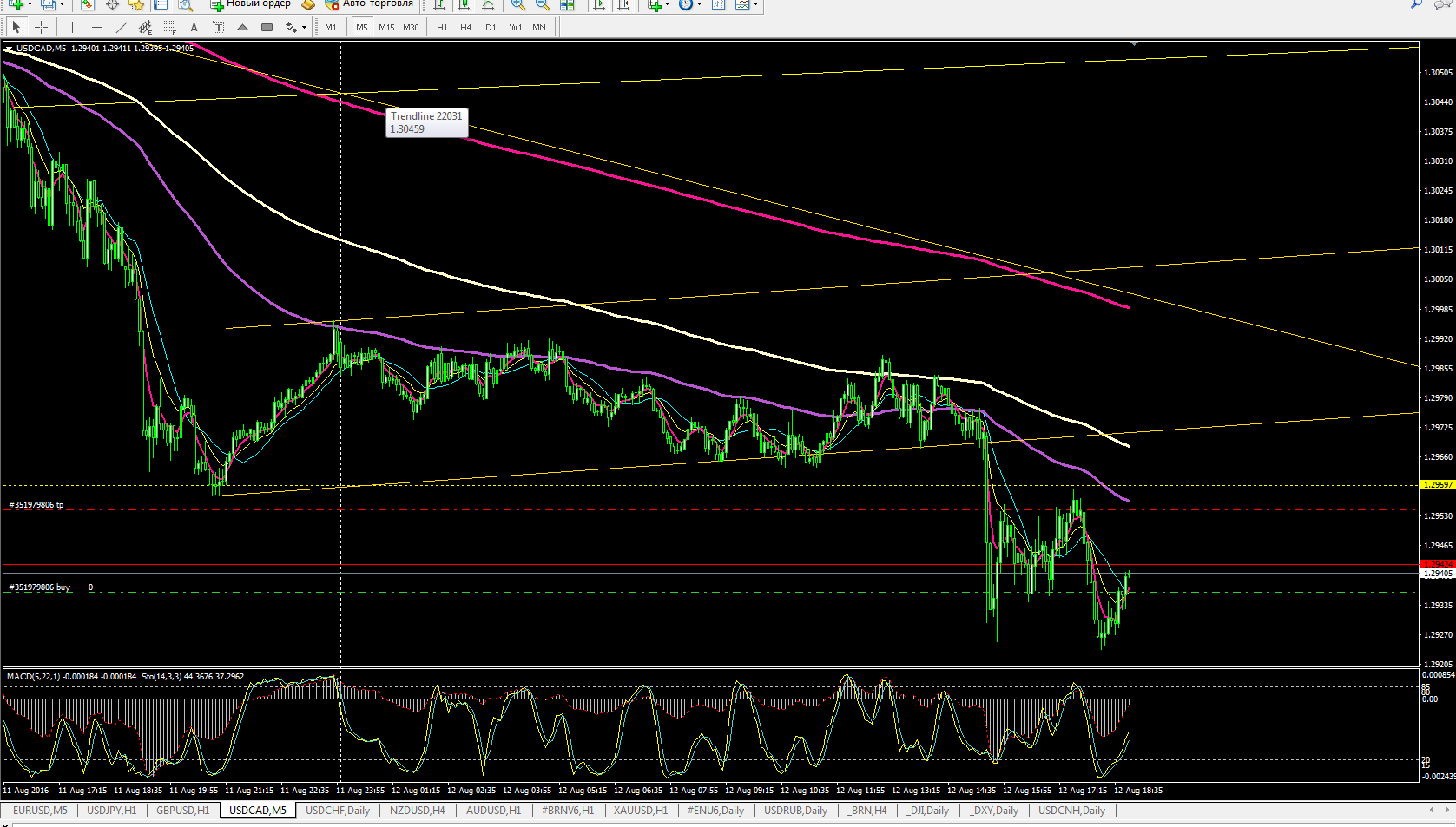Select the #351979806 tp order line label
Screen dimensions: 1456x827
(x=36, y=505)
